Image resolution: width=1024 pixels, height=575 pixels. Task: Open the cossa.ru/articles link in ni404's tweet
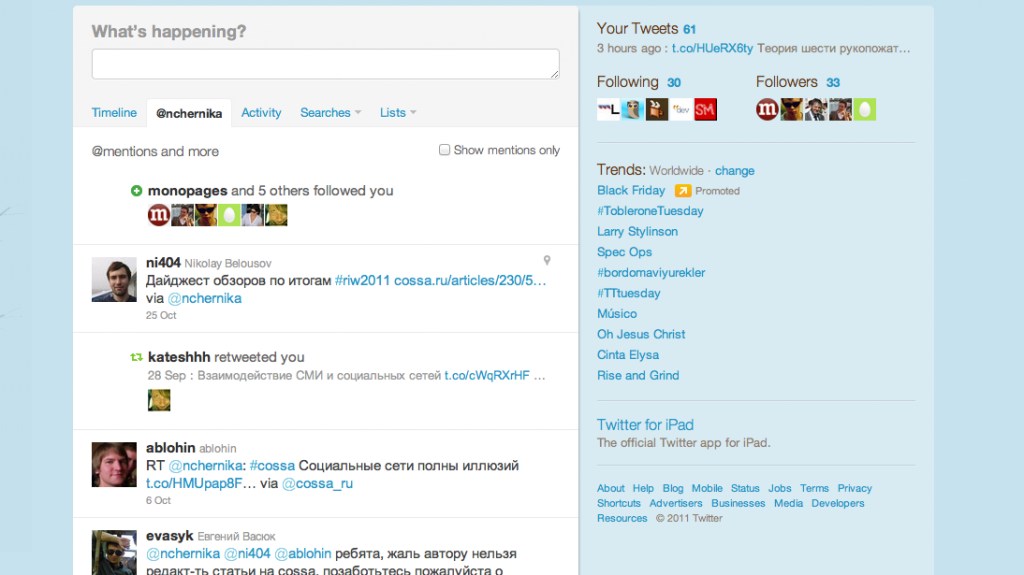point(470,280)
